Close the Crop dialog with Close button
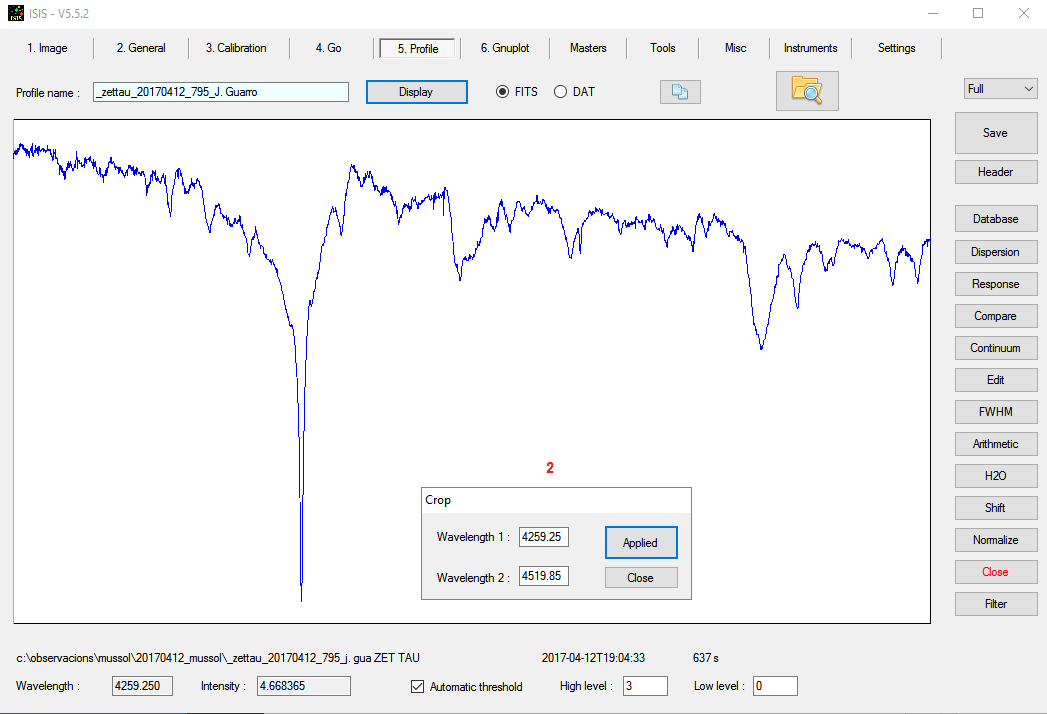The width and height of the screenshot is (1047, 714). [641, 578]
